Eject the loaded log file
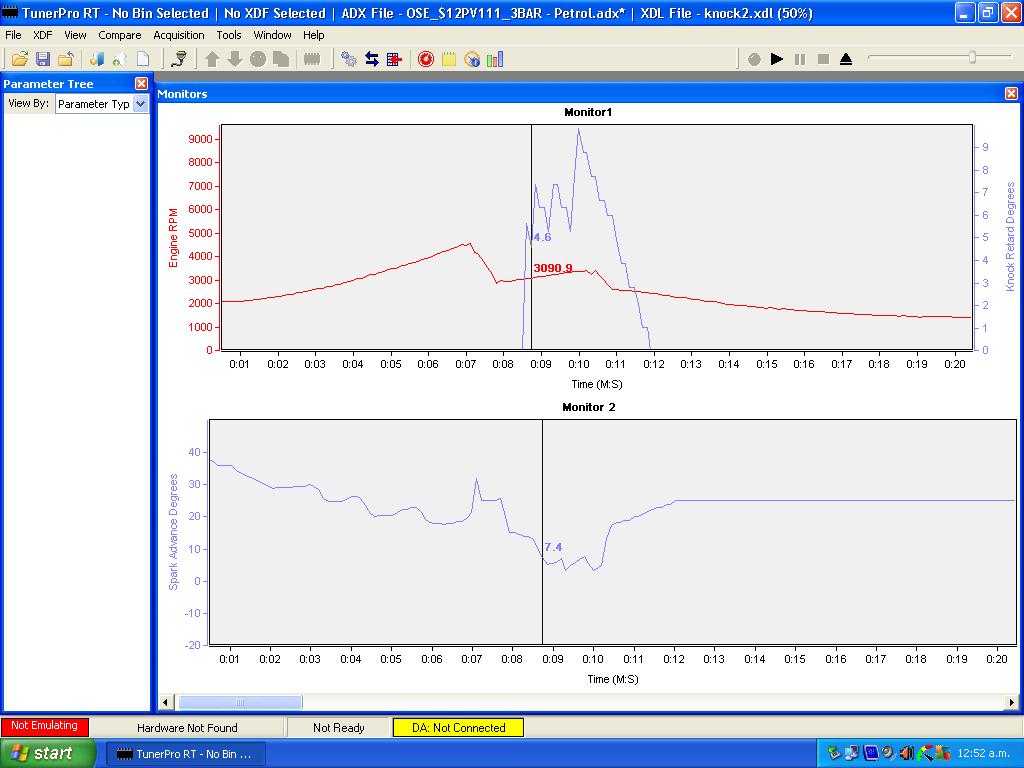1024x768 pixels. tap(846, 59)
